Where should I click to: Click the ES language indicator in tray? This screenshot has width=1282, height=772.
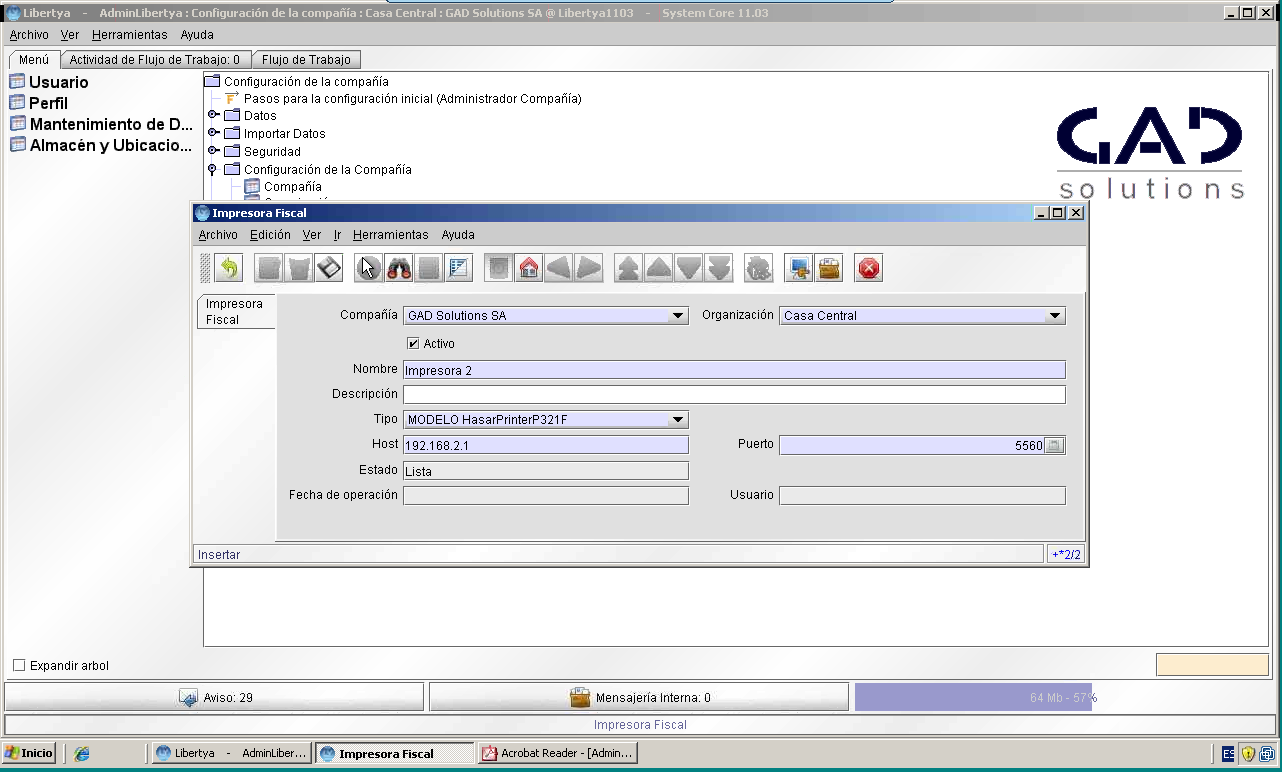[x=1228, y=754]
